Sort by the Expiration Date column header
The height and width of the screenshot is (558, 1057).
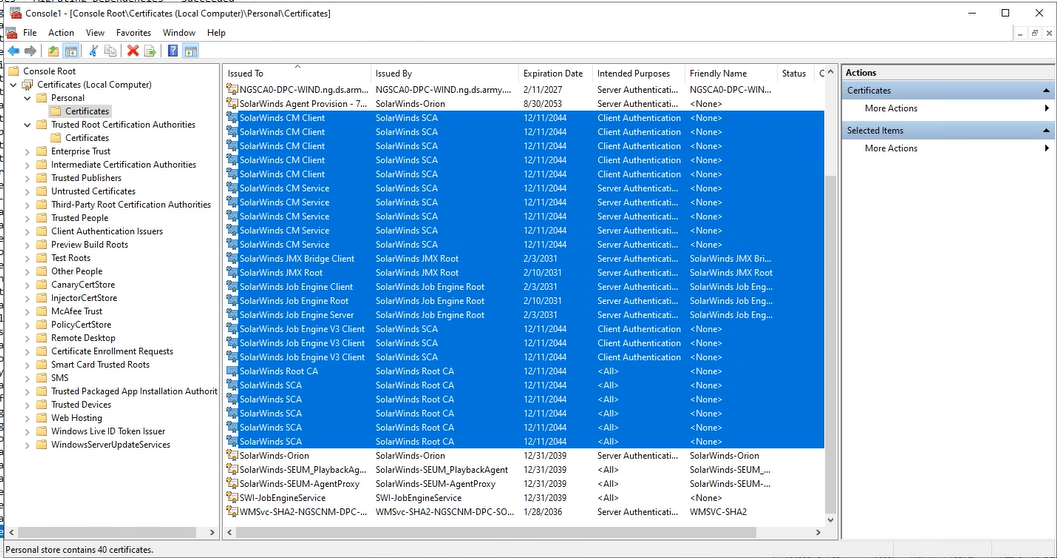(553, 73)
